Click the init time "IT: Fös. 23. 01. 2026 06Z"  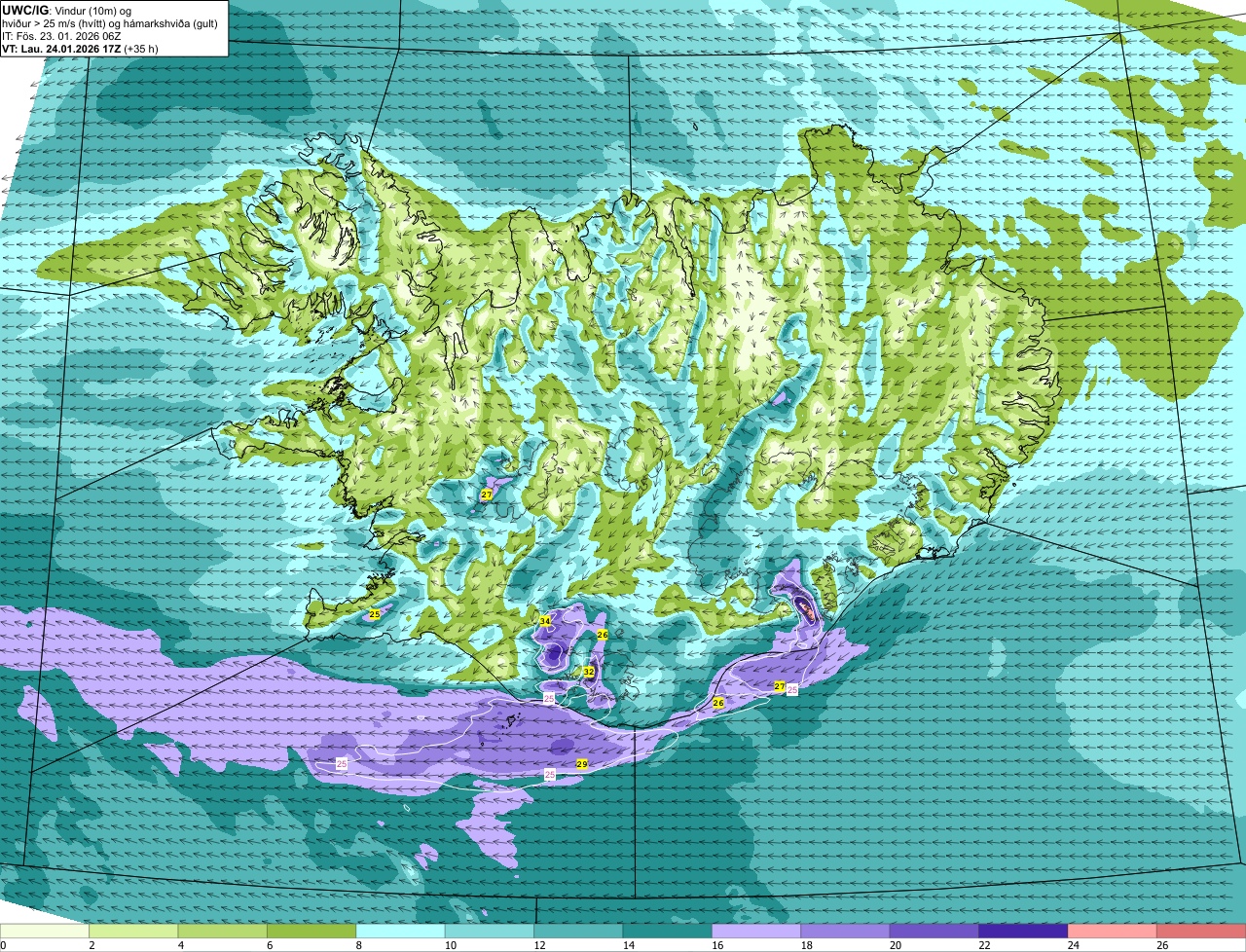pyautogui.click(x=61, y=36)
